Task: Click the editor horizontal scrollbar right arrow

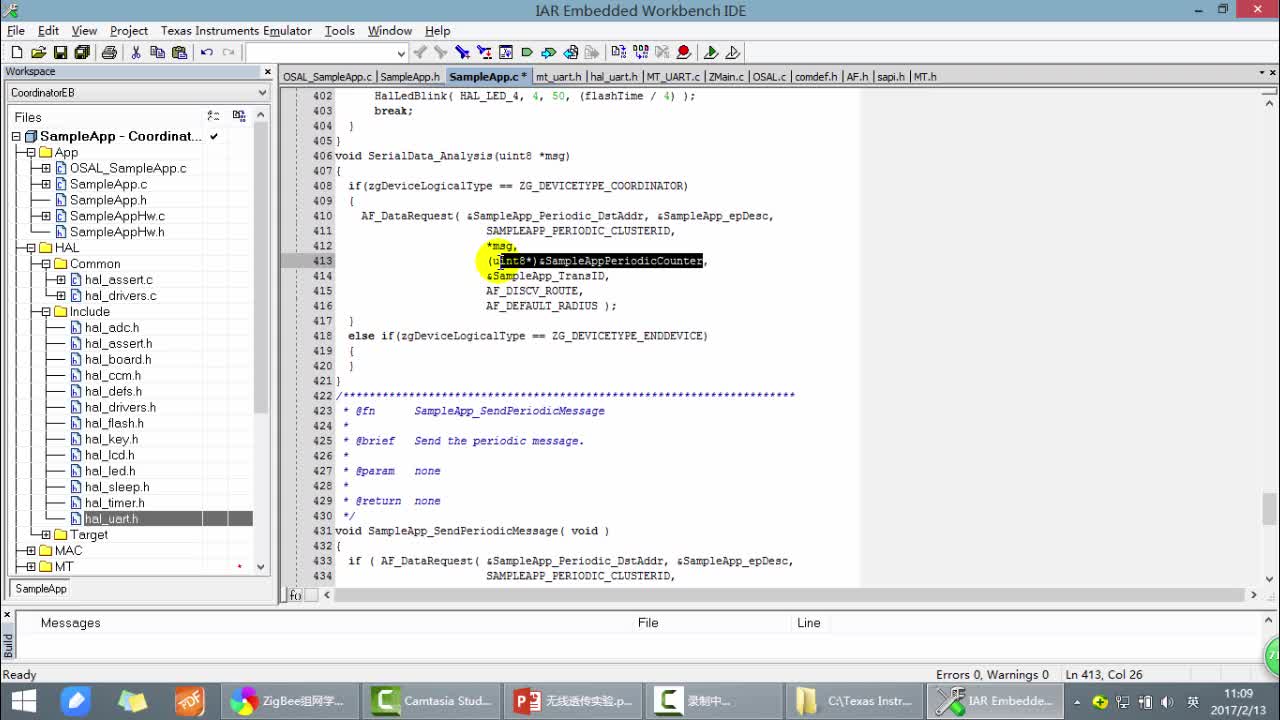Action: 1254,595
